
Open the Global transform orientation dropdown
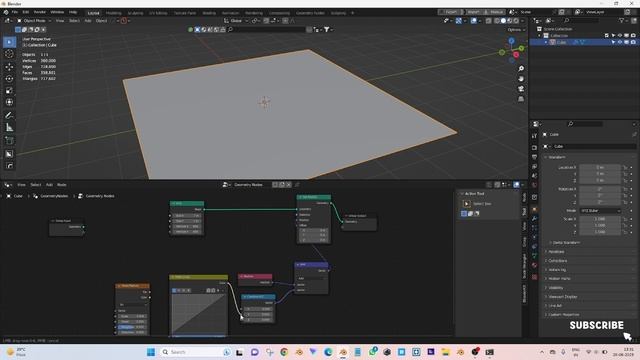[236, 21]
